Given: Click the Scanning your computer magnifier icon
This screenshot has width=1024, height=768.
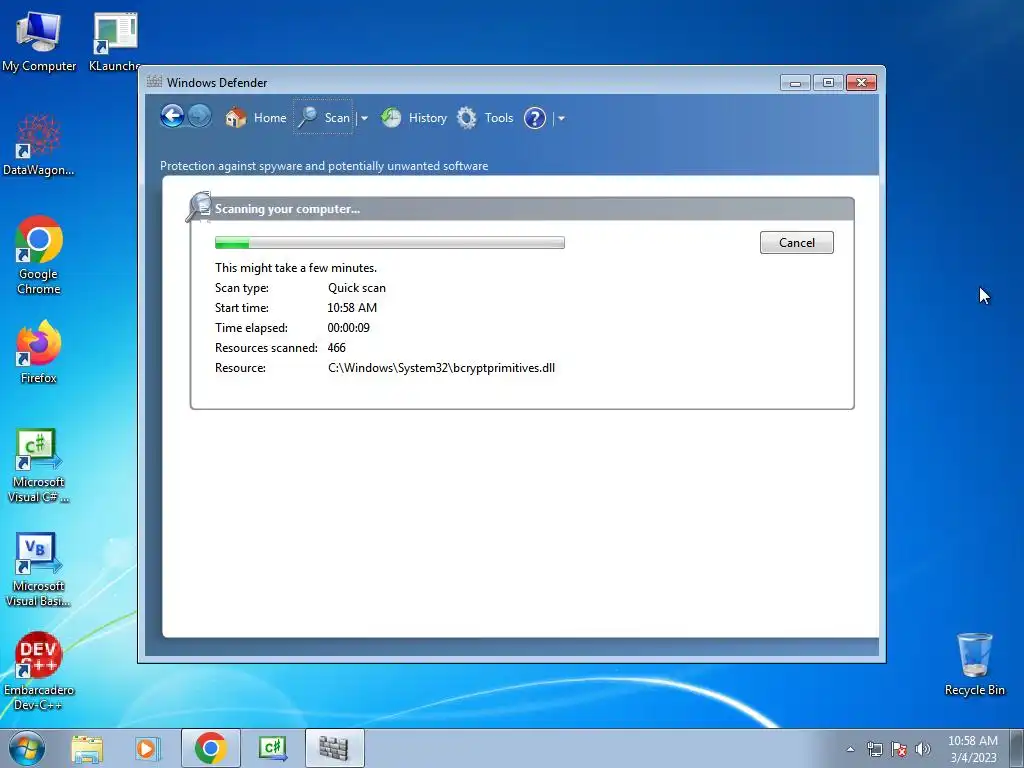Looking at the screenshot, I should pyautogui.click(x=199, y=206).
